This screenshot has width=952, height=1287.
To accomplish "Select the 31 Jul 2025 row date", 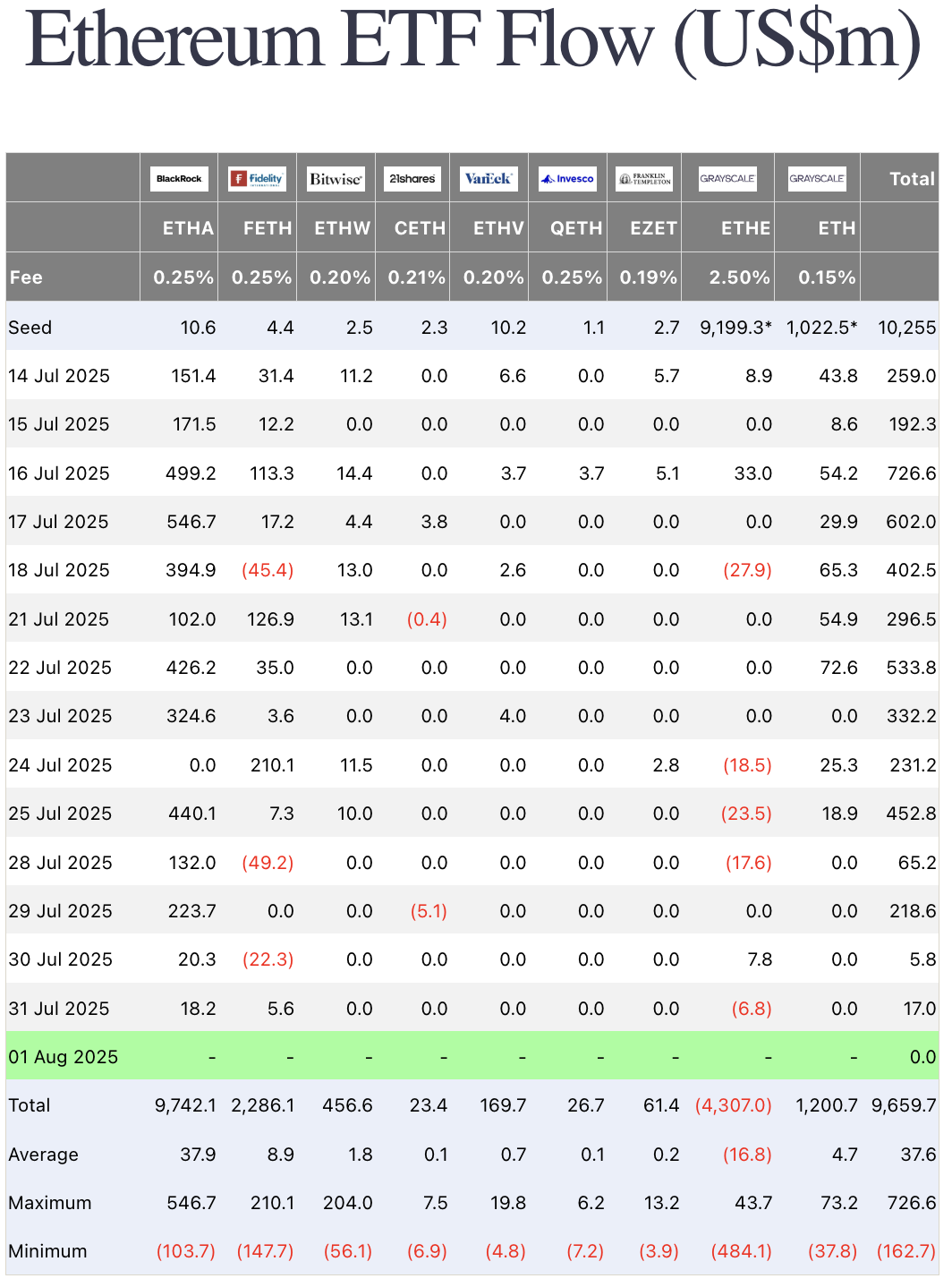I will 59,1009.
